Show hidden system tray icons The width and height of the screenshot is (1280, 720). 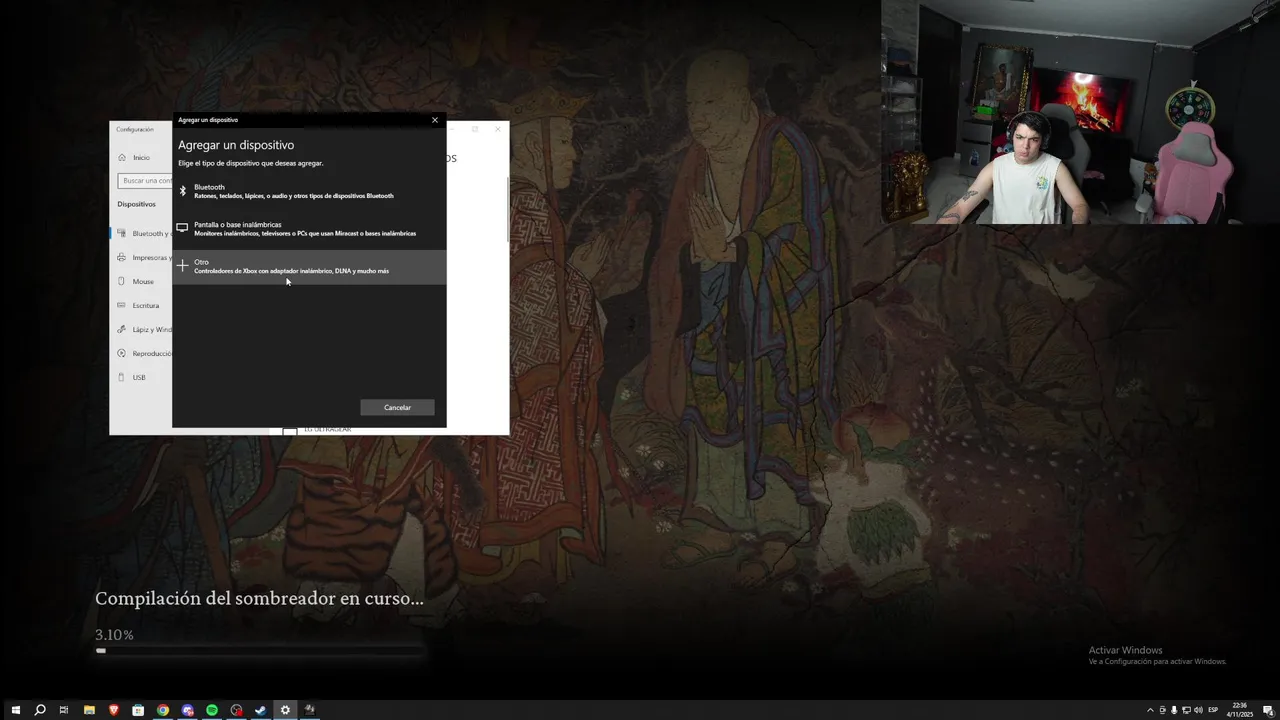pyautogui.click(x=1150, y=710)
